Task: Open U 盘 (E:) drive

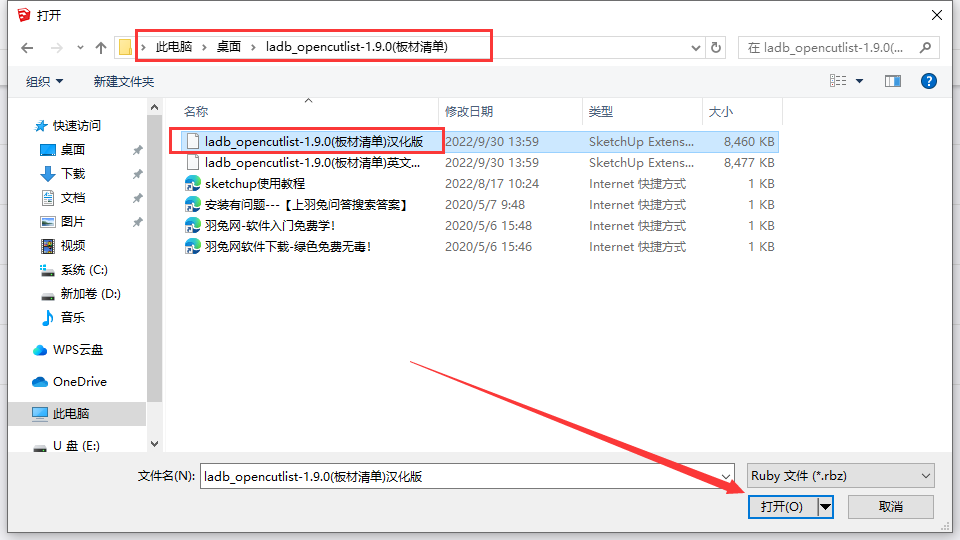Action: pos(66,446)
